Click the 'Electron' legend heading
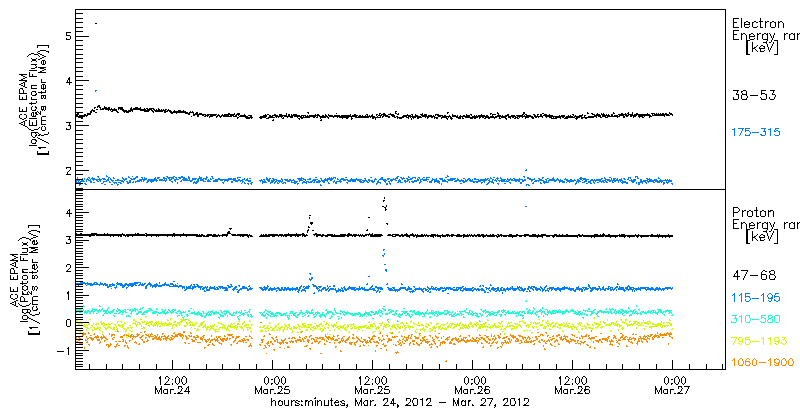 [758, 23]
